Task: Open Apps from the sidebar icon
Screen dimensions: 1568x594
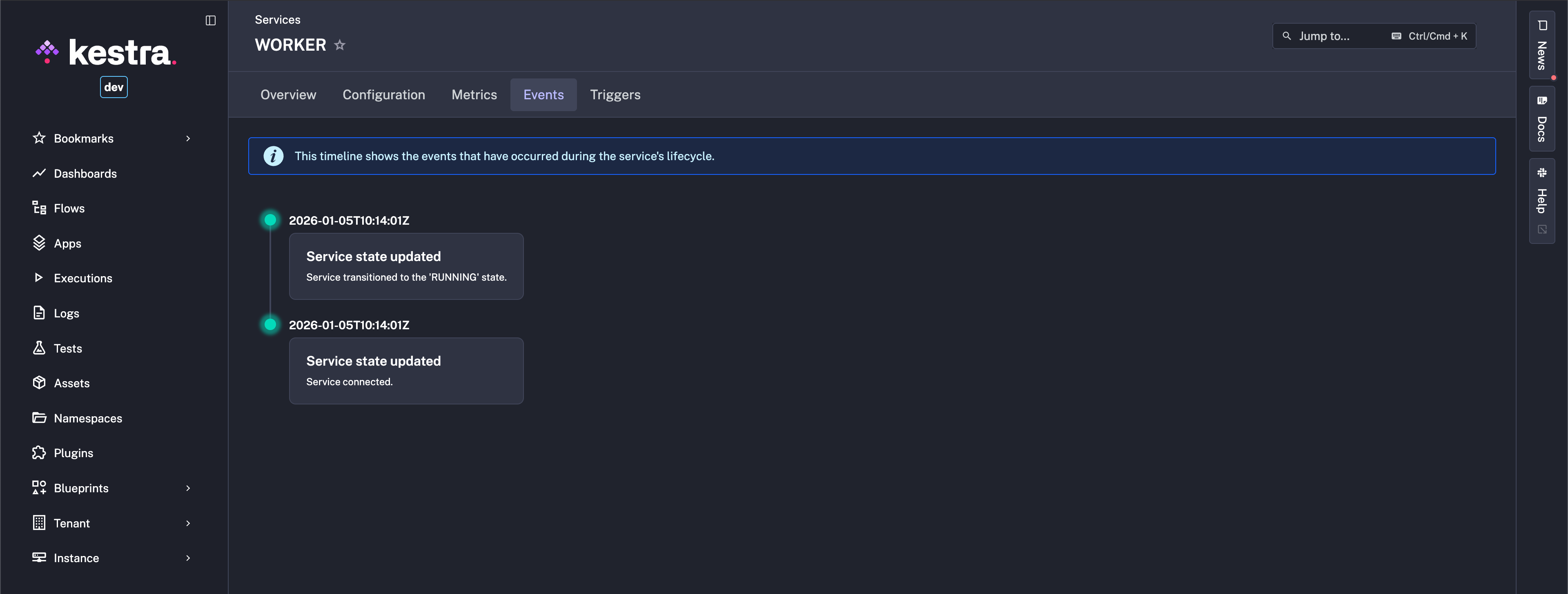Action: coord(39,243)
